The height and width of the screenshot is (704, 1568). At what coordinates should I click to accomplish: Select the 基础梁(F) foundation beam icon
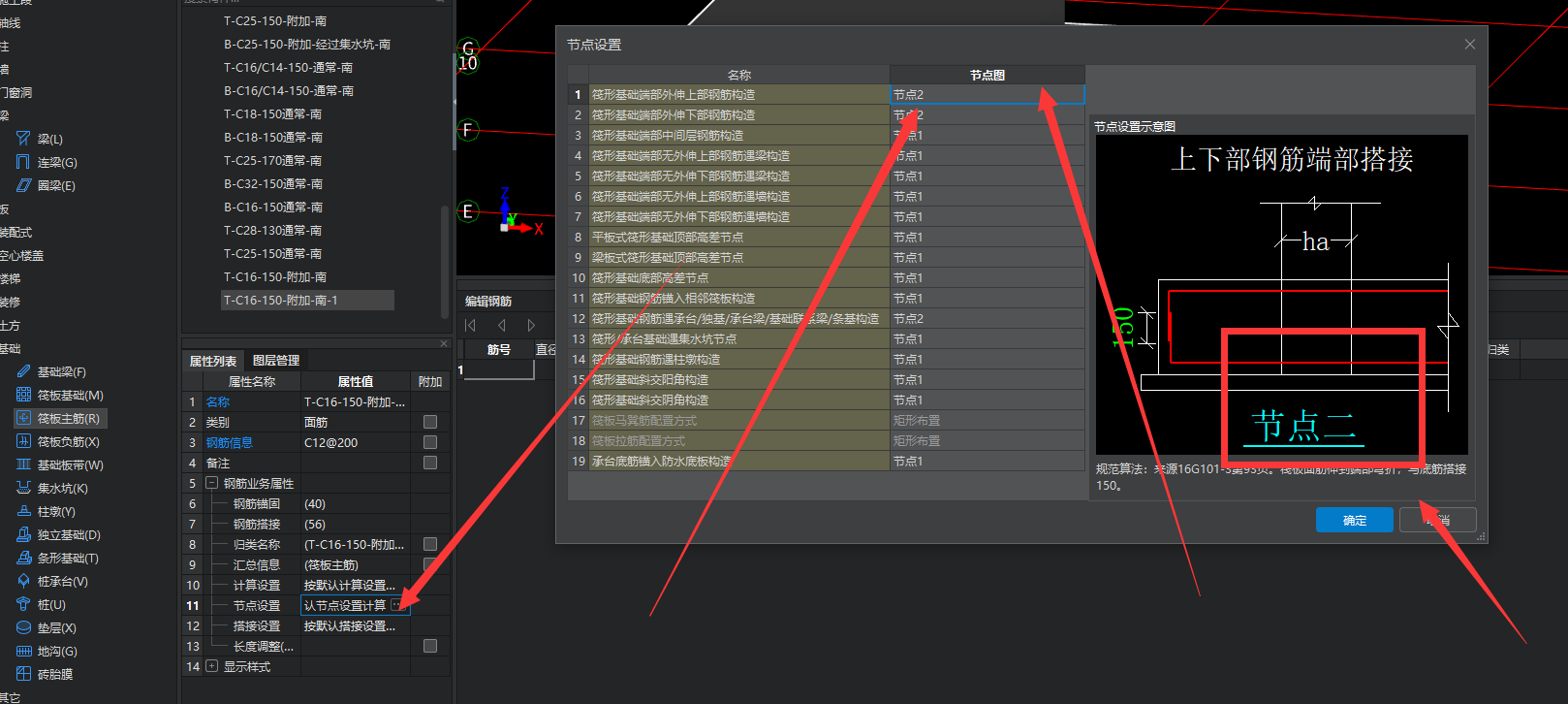[23, 371]
